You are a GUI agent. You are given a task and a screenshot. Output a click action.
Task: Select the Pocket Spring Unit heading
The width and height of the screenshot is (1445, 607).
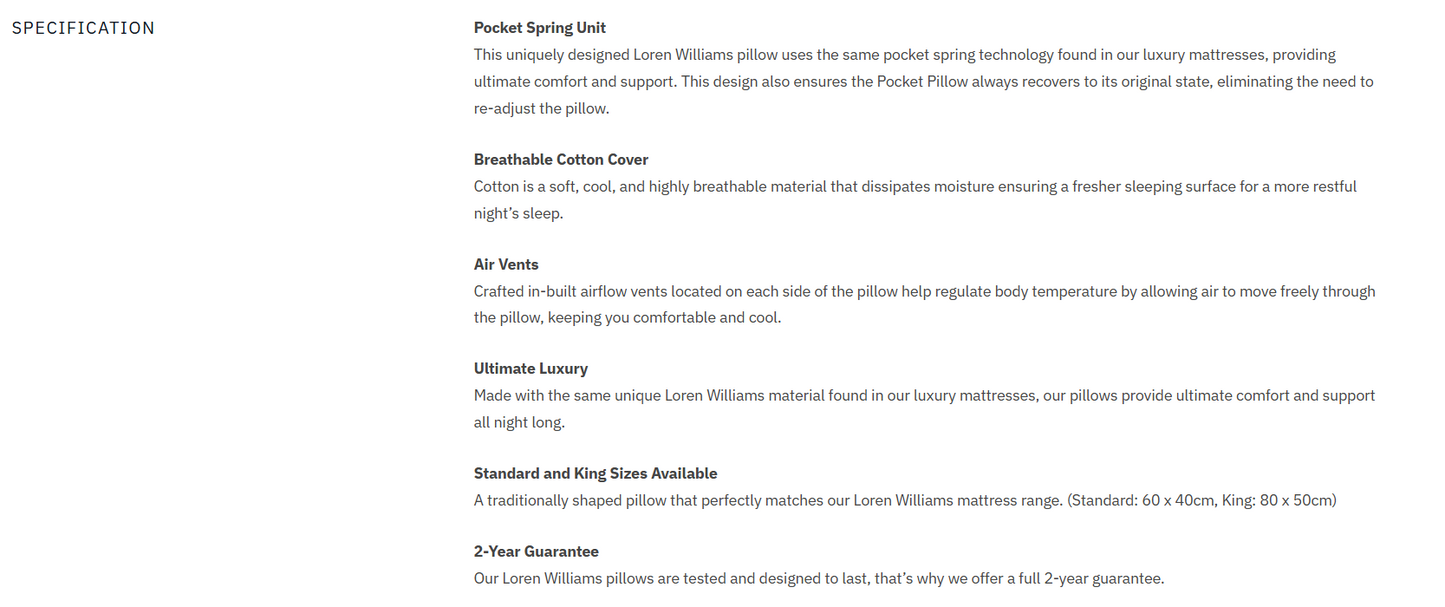(x=539, y=28)
